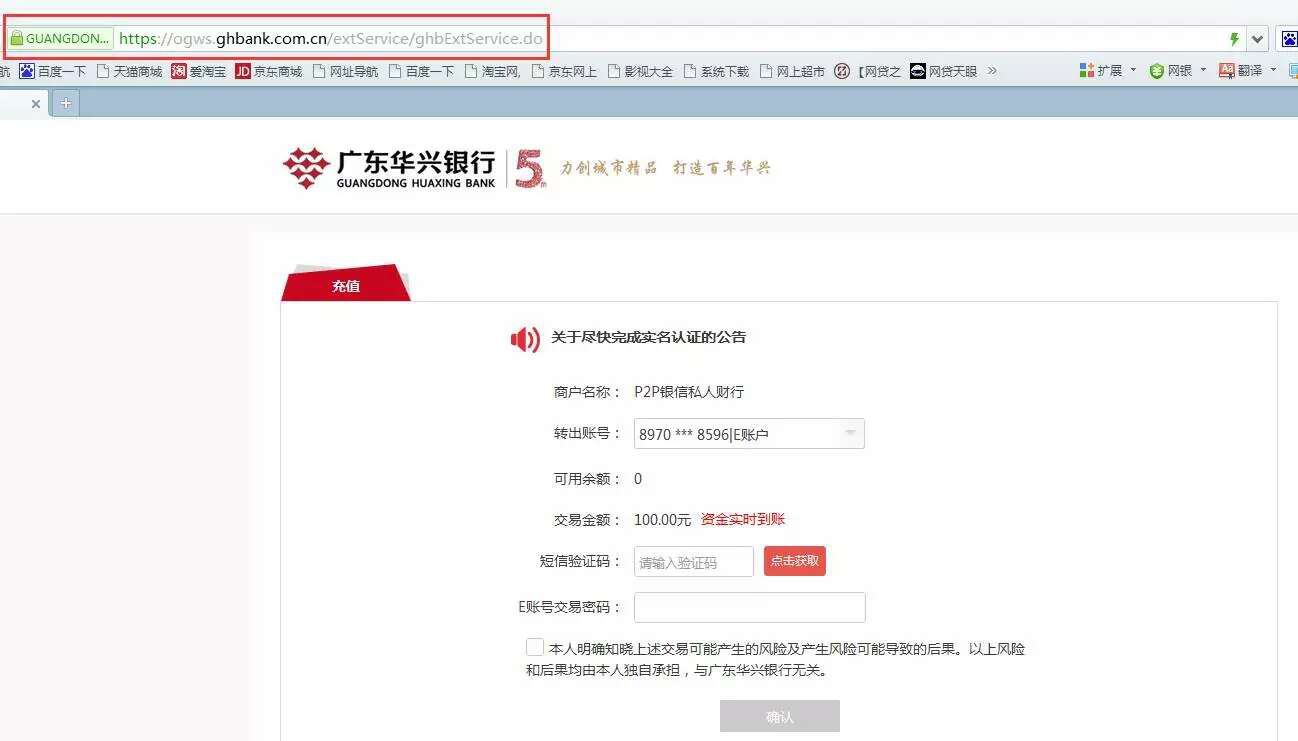This screenshot has height=741, width=1298.
Task: Click the Guangdong Huaxing Bank logo
Action: (390, 168)
